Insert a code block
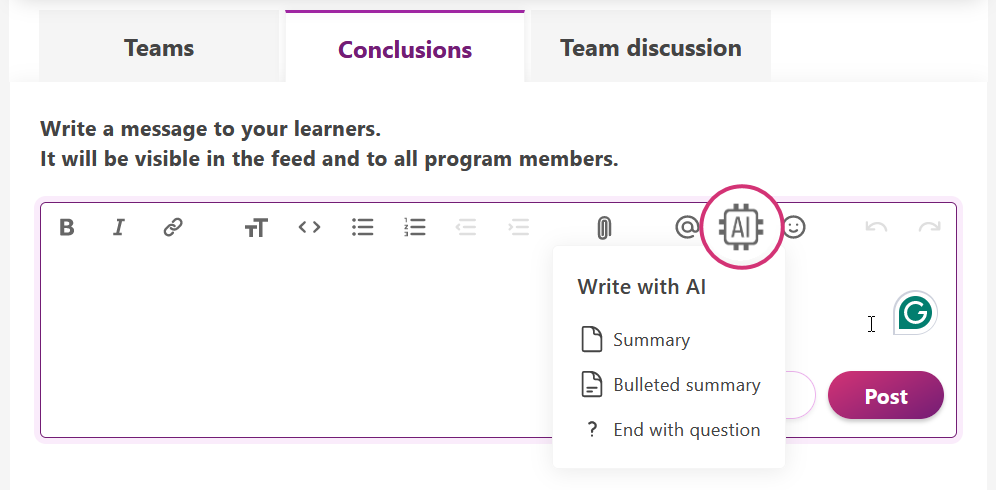This screenshot has width=996, height=490. 310,228
